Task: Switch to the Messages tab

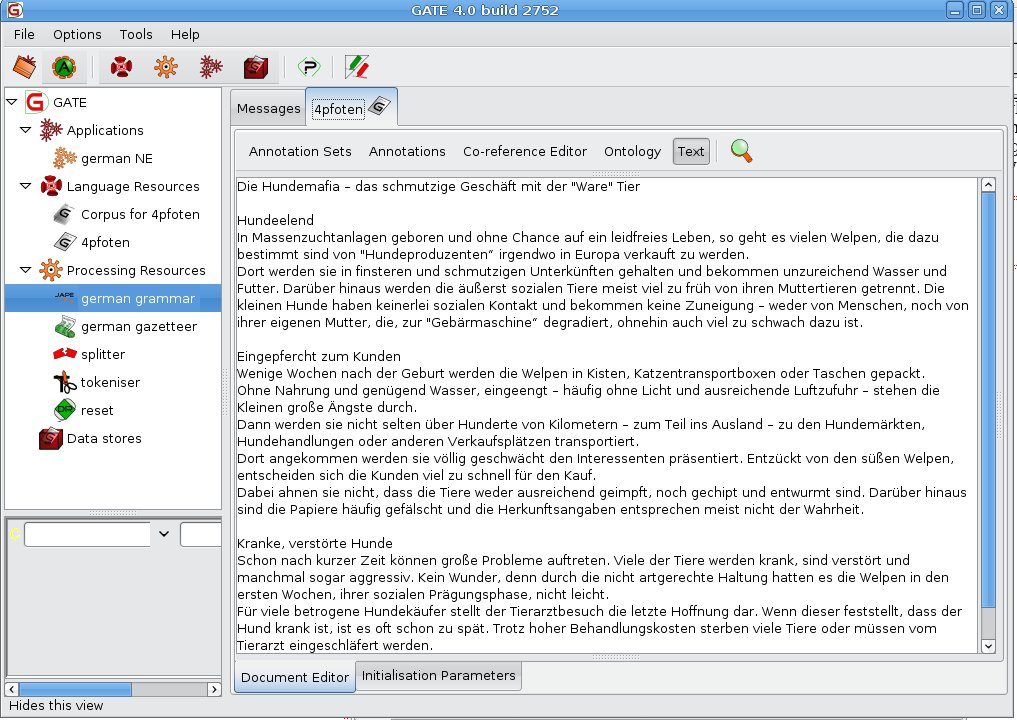Action: [x=269, y=108]
